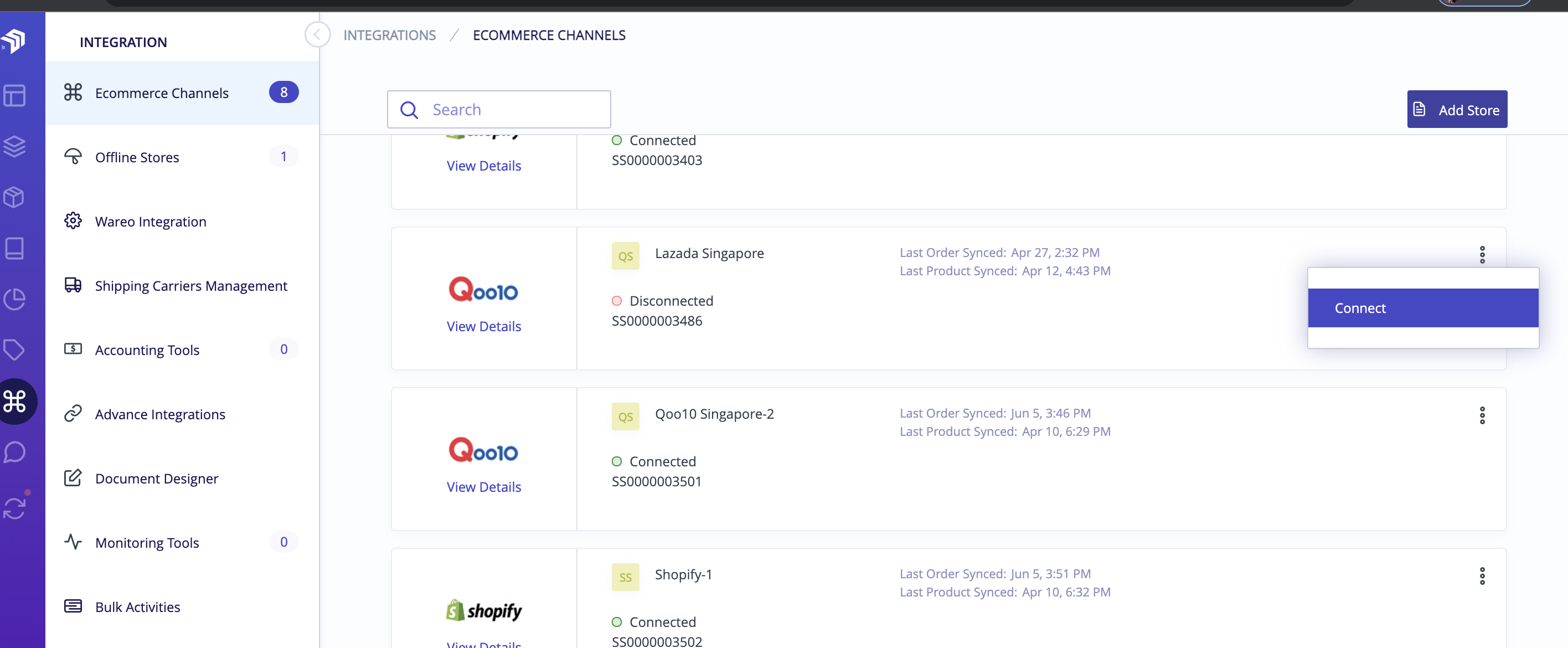
Task: Open Offline Stores in the sidebar
Action: click(182, 157)
